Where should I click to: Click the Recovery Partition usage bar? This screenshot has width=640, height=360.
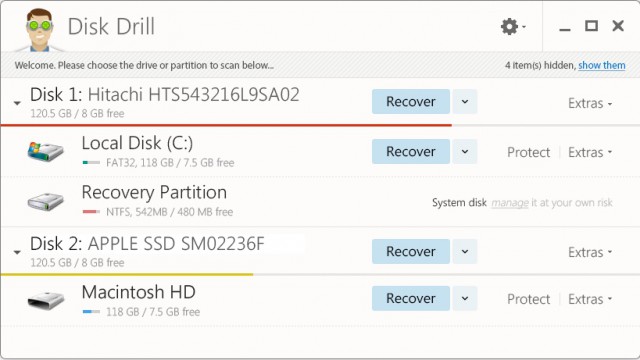[91, 211]
